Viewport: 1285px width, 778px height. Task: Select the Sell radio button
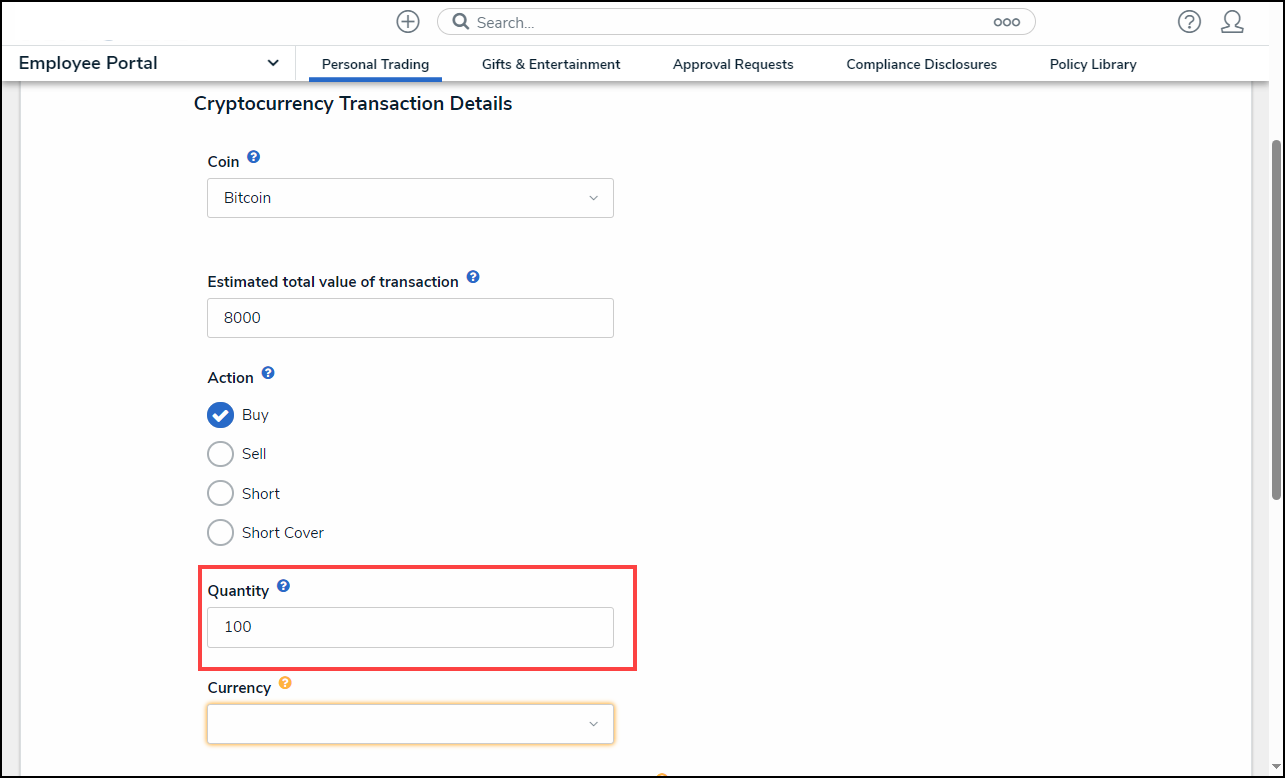(x=220, y=454)
